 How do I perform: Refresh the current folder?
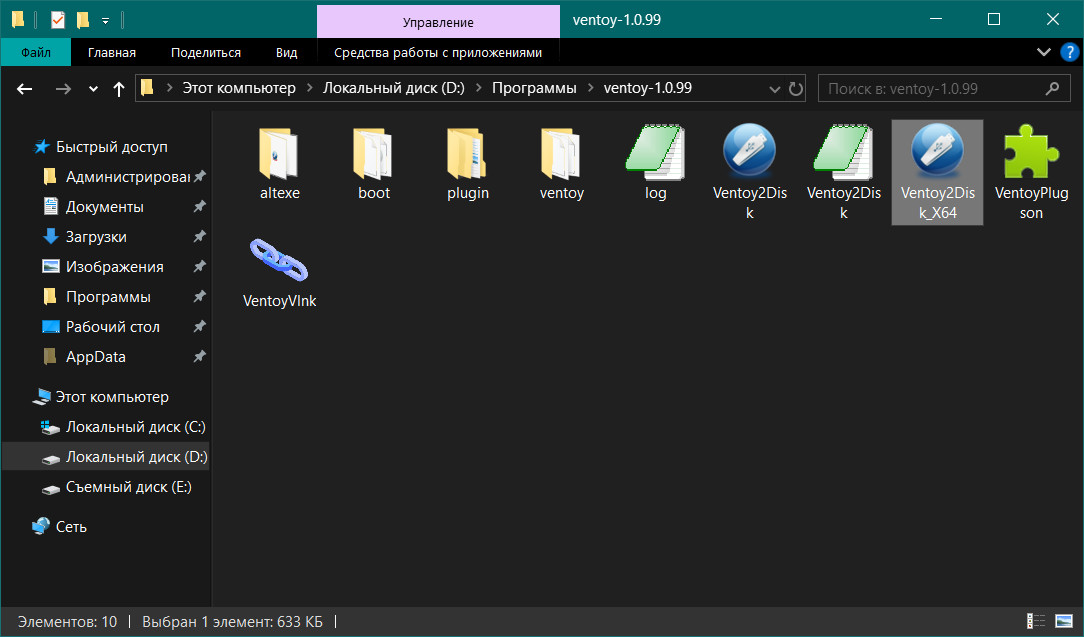(796, 89)
